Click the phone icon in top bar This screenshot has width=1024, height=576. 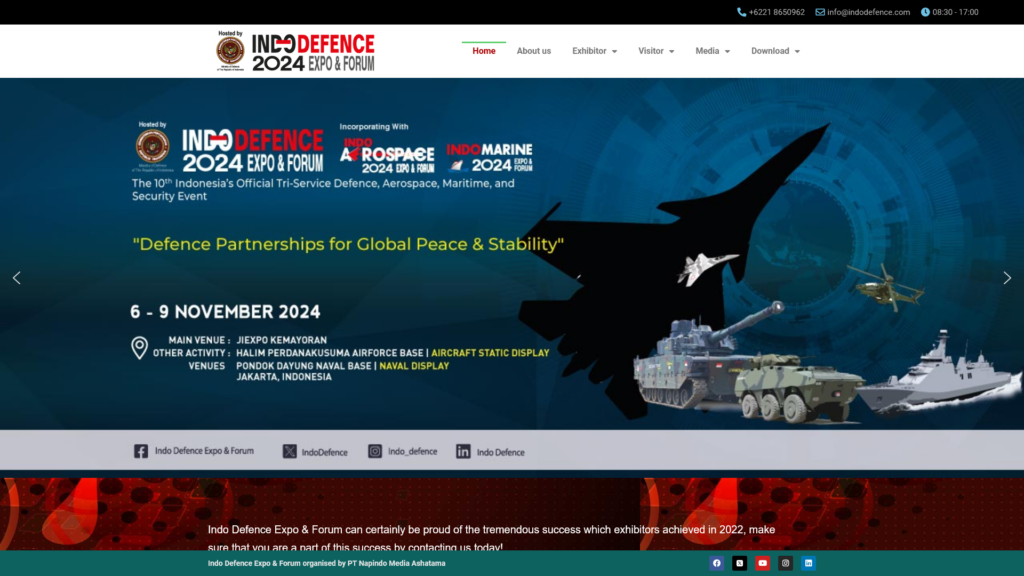pos(741,12)
